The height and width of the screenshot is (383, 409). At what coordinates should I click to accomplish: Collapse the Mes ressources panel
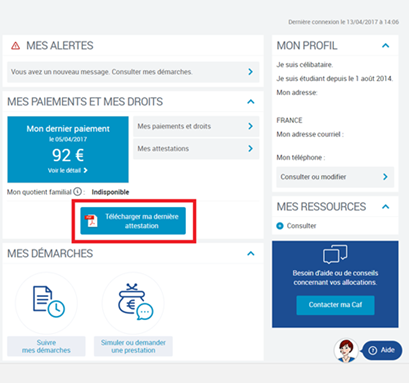pyautogui.click(x=385, y=207)
